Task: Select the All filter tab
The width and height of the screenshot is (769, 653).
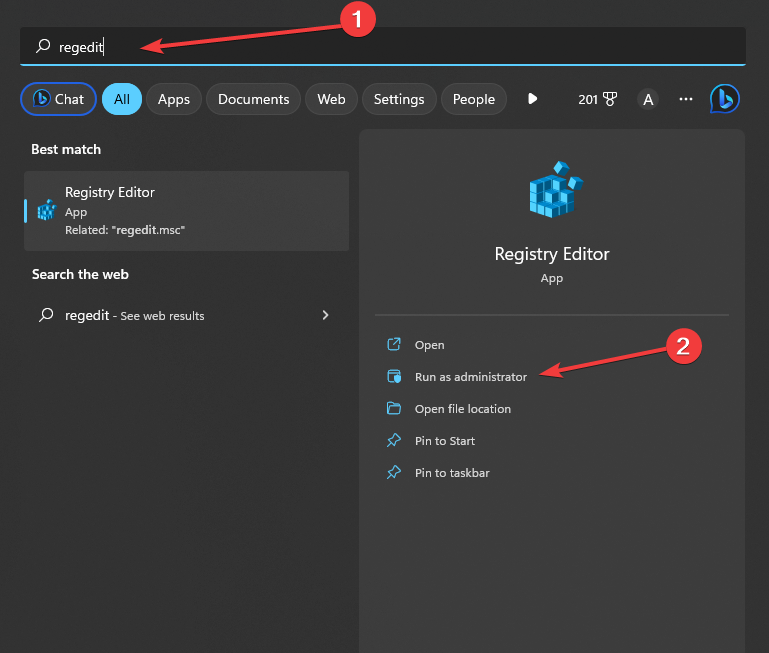Action: [x=122, y=99]
